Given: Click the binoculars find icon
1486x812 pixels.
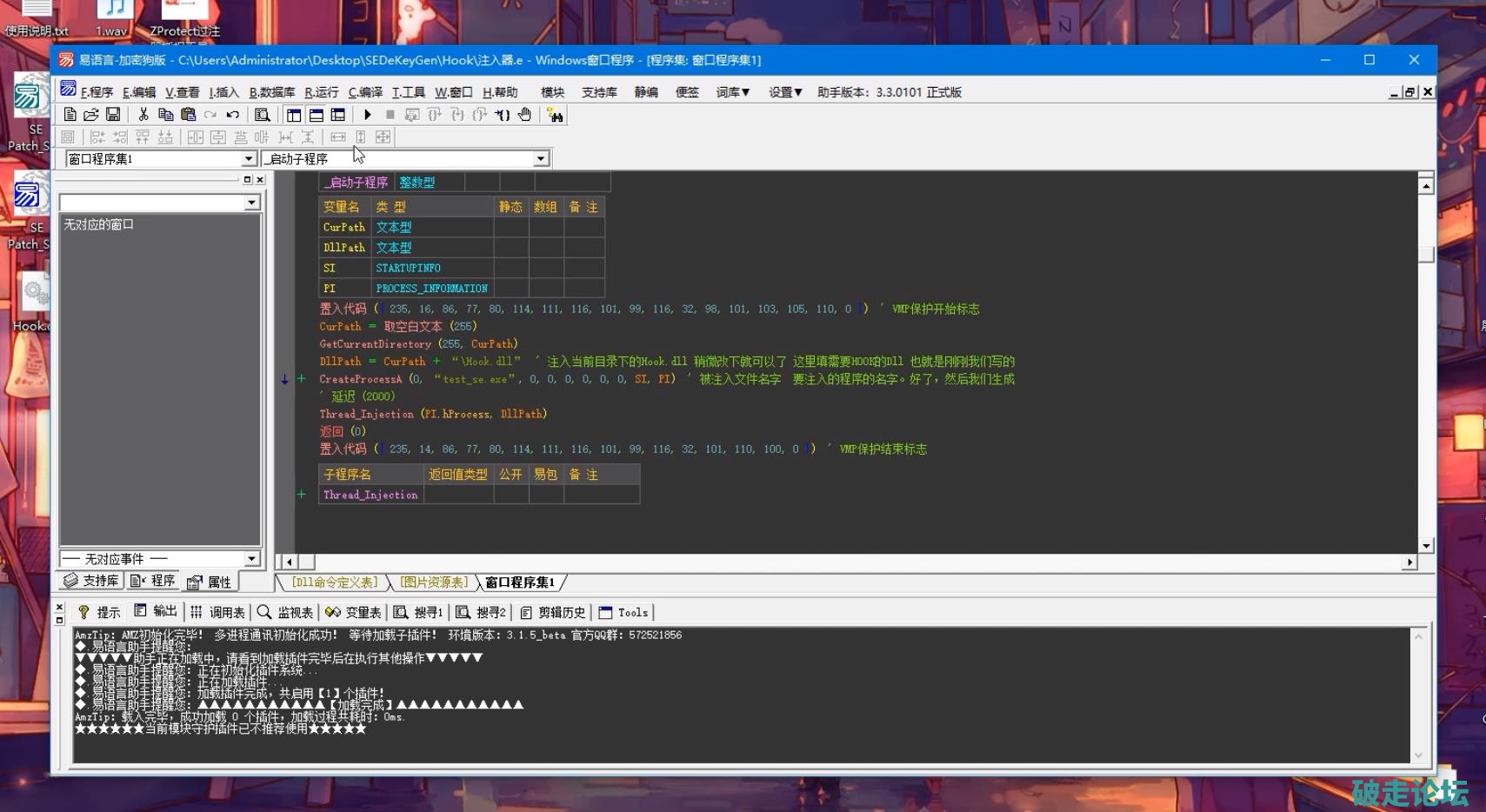Looking at the screenshot, I should coord(555,115).
